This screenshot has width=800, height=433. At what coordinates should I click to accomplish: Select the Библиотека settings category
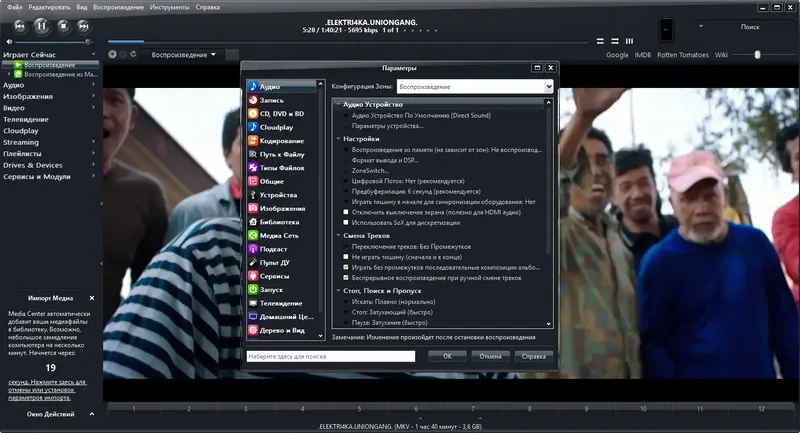point(280,222)
